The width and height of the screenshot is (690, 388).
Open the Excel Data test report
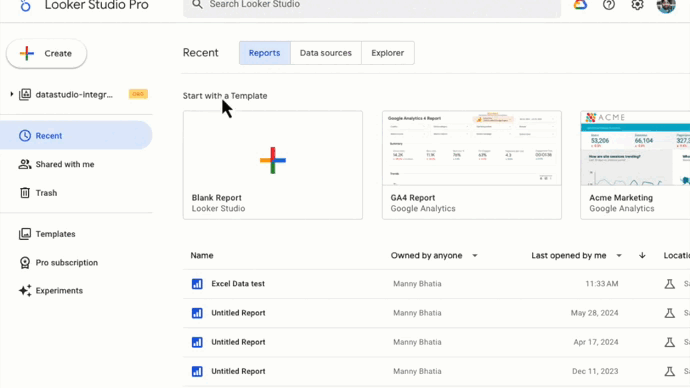pos(238,284)
